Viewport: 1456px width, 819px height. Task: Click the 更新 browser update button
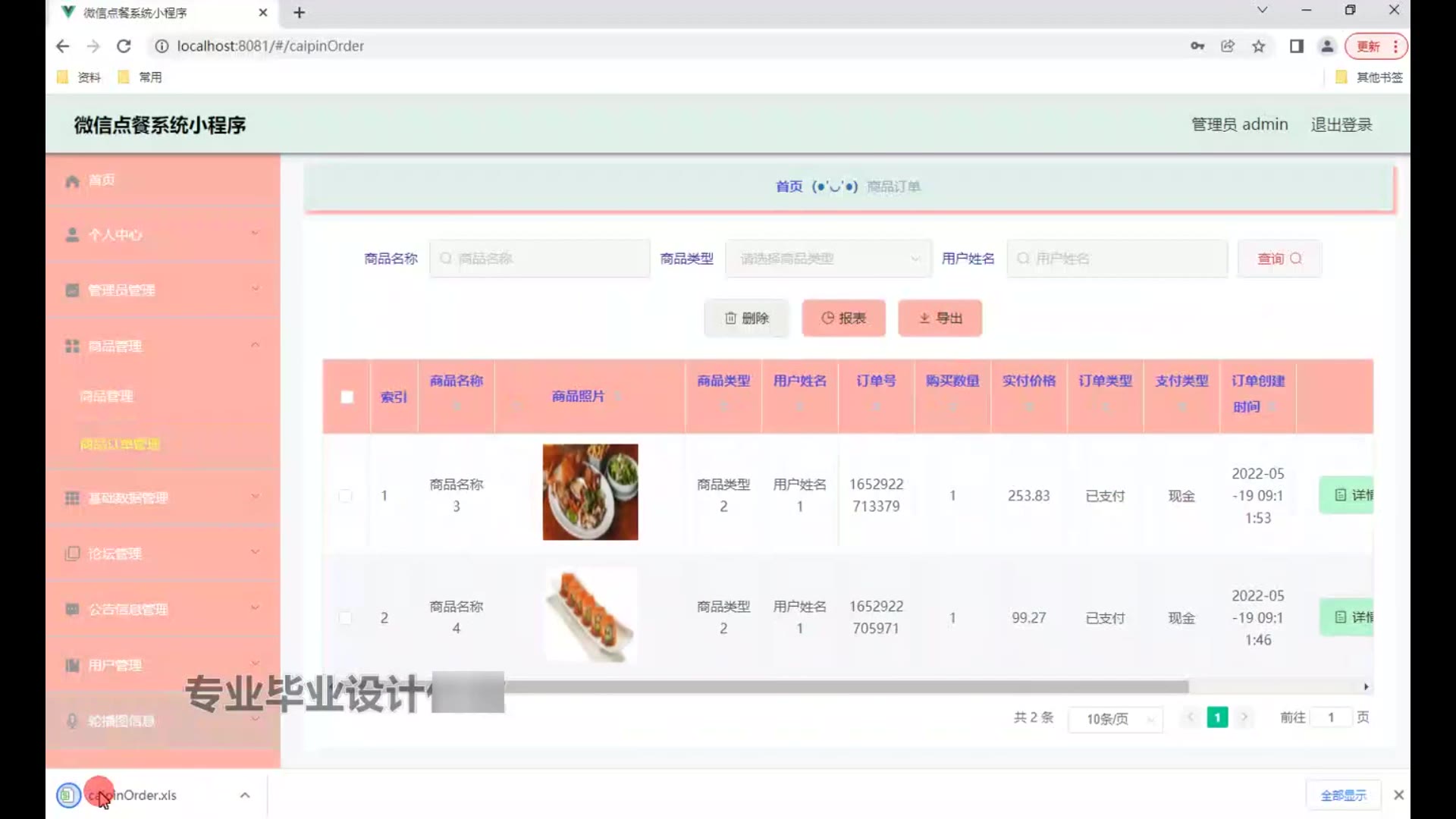[1376, 46]
